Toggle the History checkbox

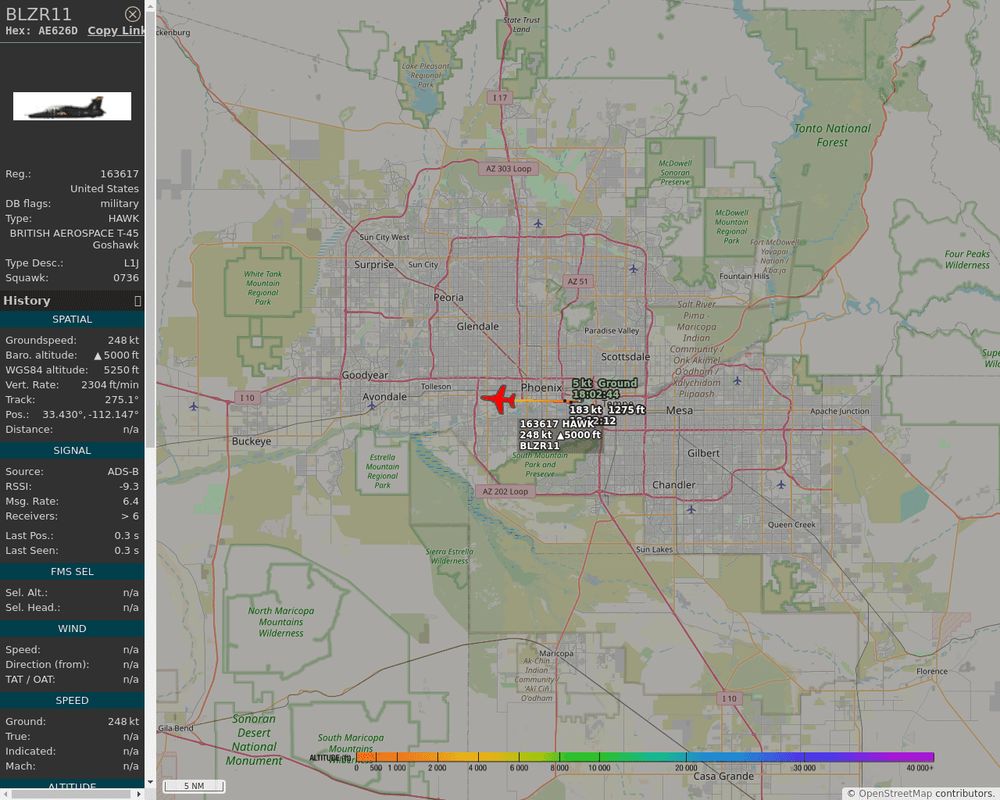tap(137, 300)
